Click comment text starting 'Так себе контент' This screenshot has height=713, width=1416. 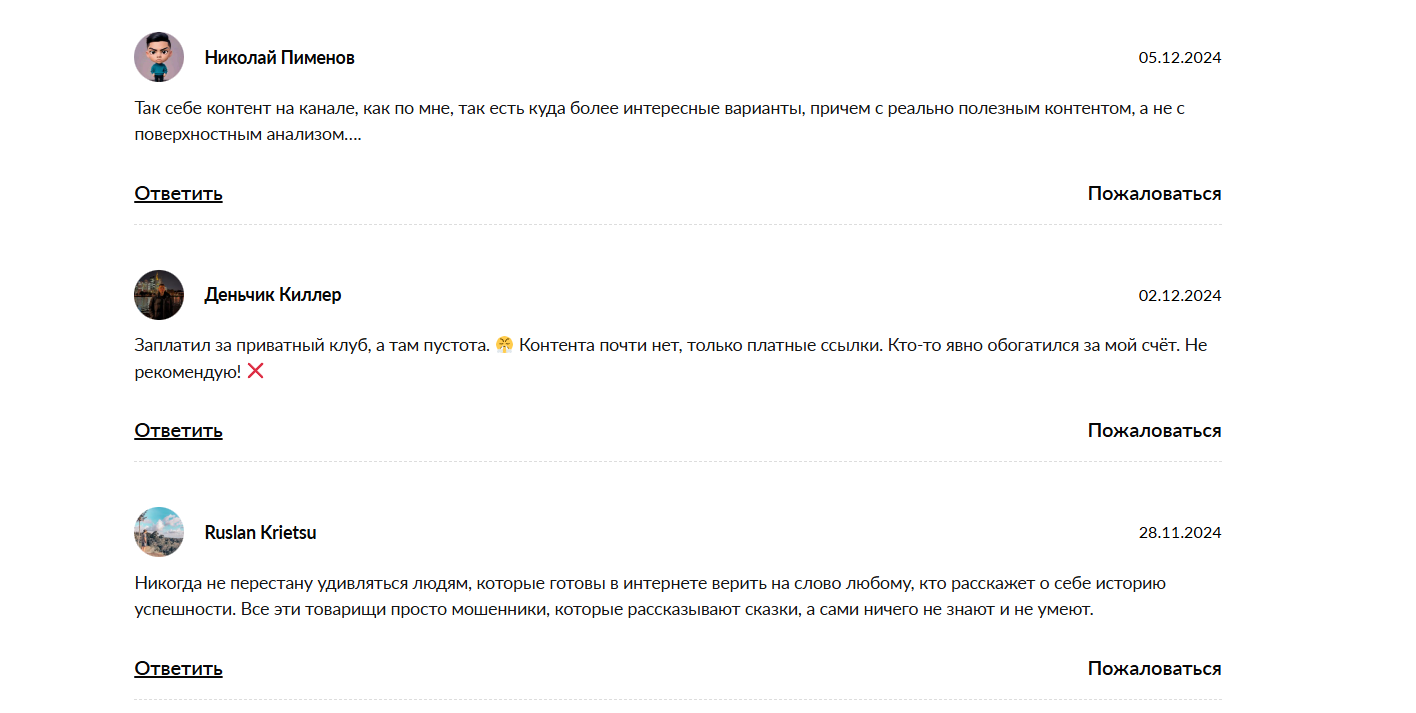pos(660,121)
